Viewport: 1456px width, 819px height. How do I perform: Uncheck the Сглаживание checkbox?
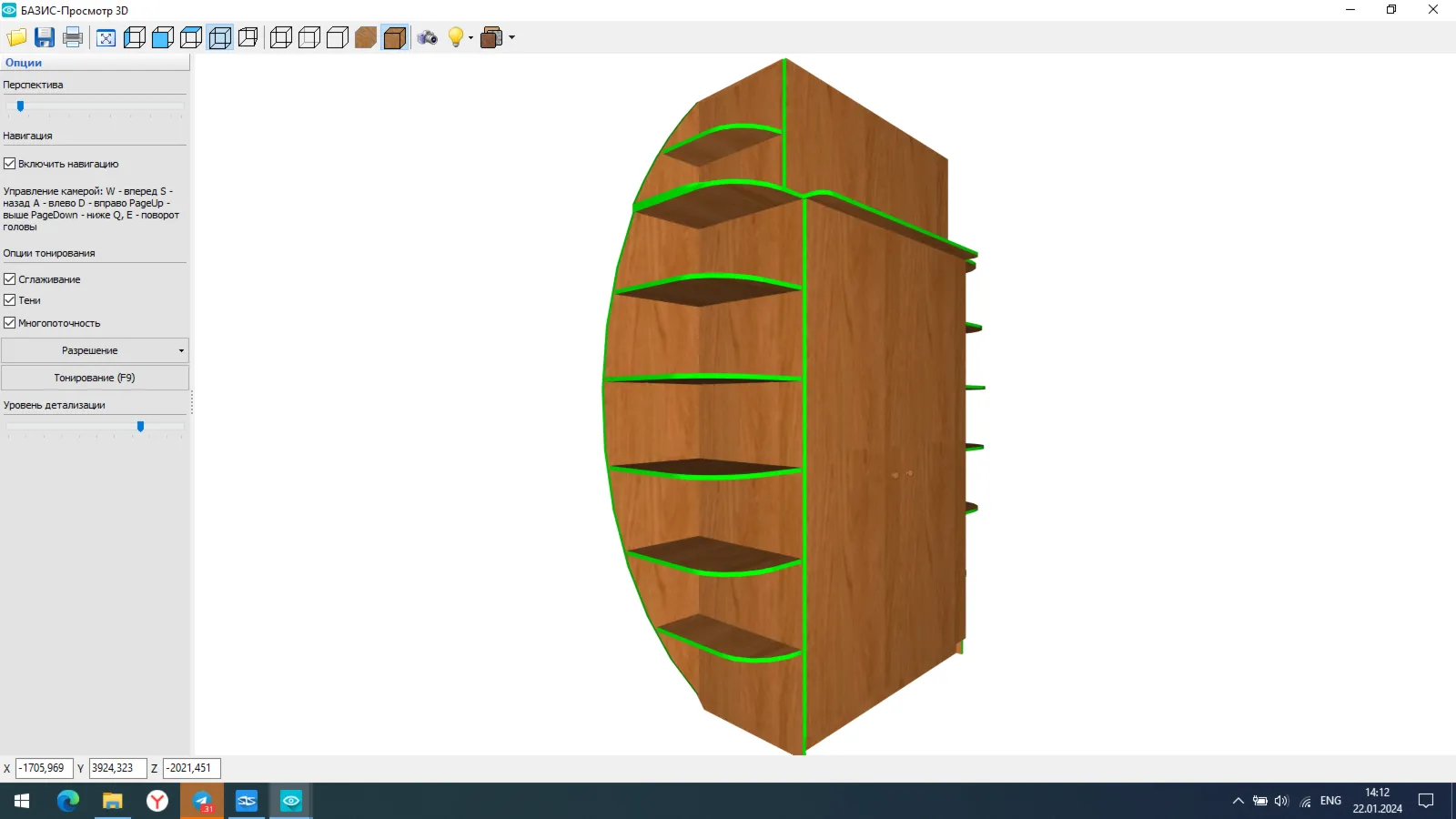10,279
